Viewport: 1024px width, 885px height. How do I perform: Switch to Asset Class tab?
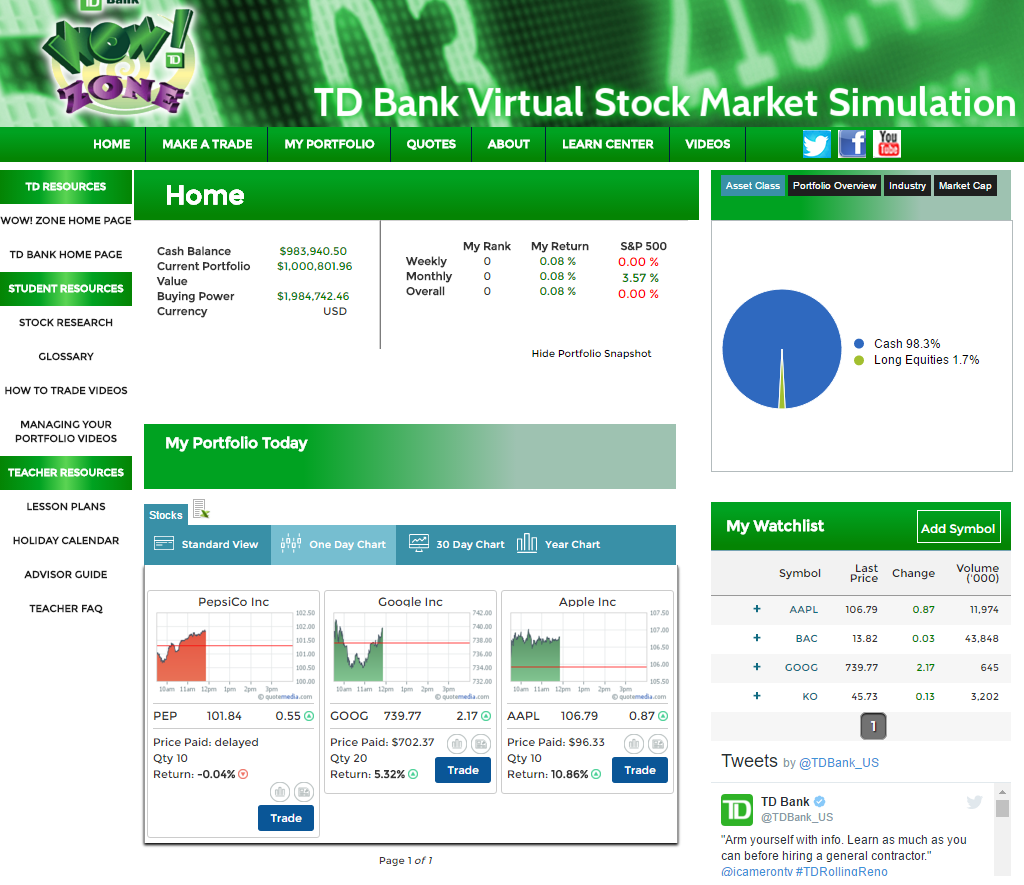[x=752, y=185]
